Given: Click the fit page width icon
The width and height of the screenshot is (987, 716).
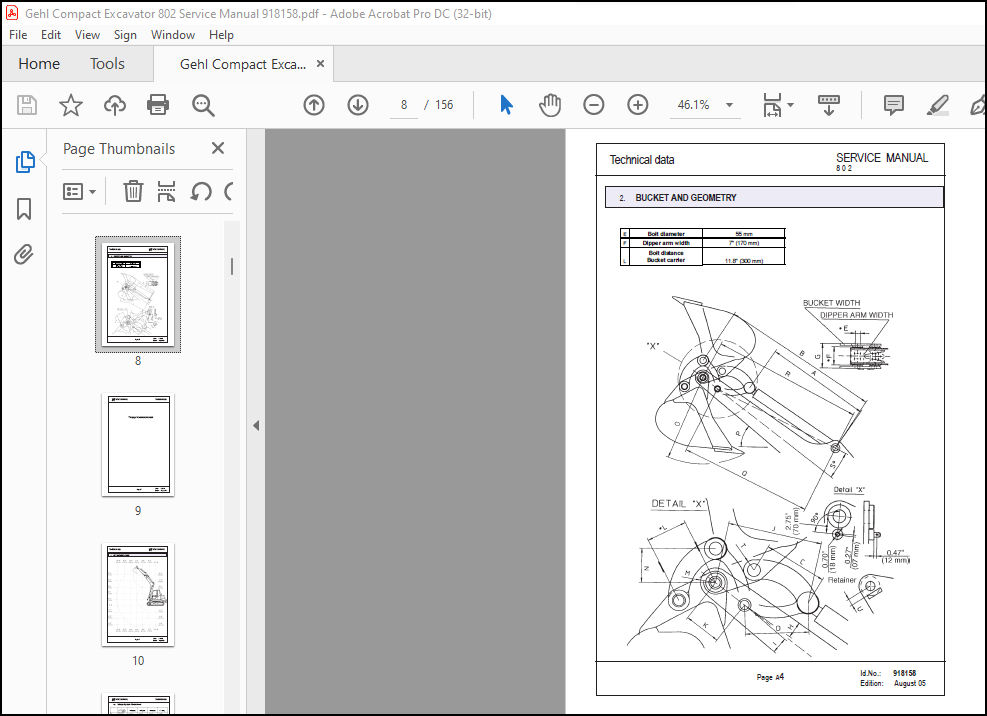Looking at the screenshot, I should 772,105.
